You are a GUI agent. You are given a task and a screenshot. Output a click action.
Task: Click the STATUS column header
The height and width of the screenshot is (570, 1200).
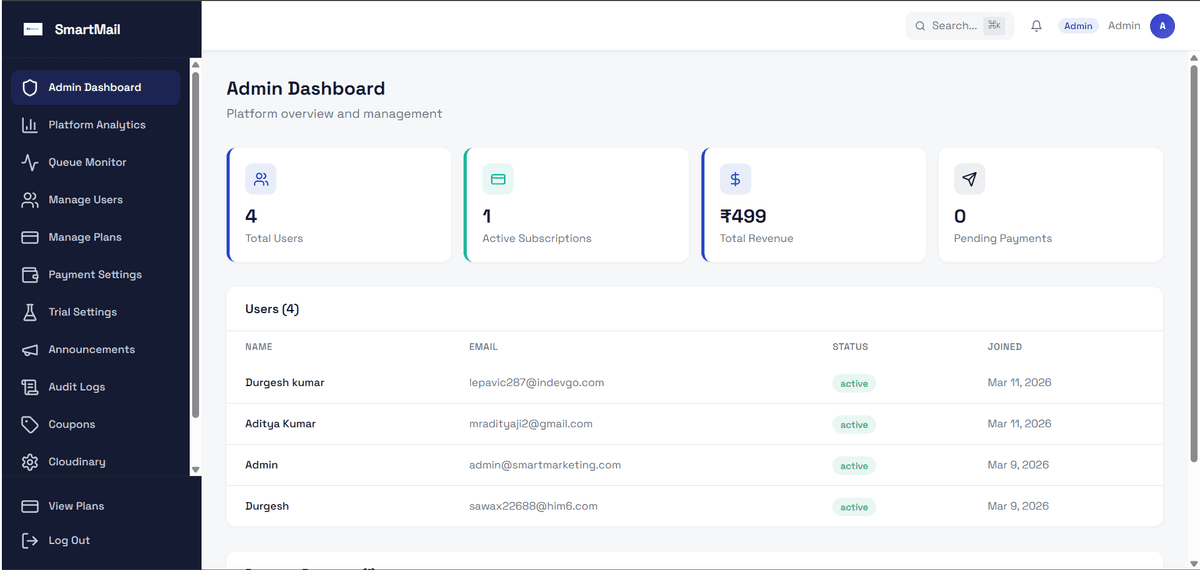point(850,347)
